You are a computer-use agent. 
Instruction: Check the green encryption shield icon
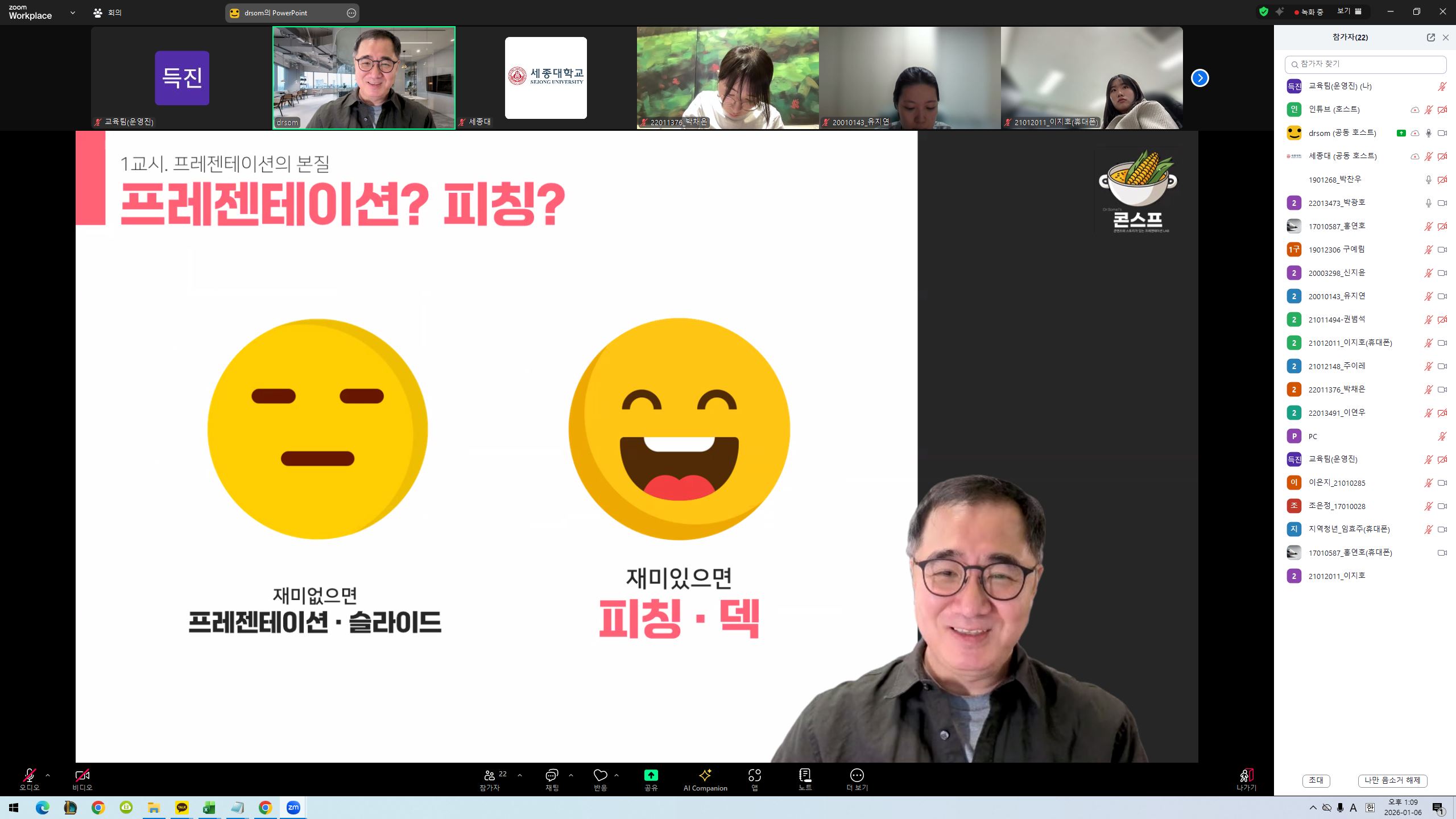tap(1264, 11)
